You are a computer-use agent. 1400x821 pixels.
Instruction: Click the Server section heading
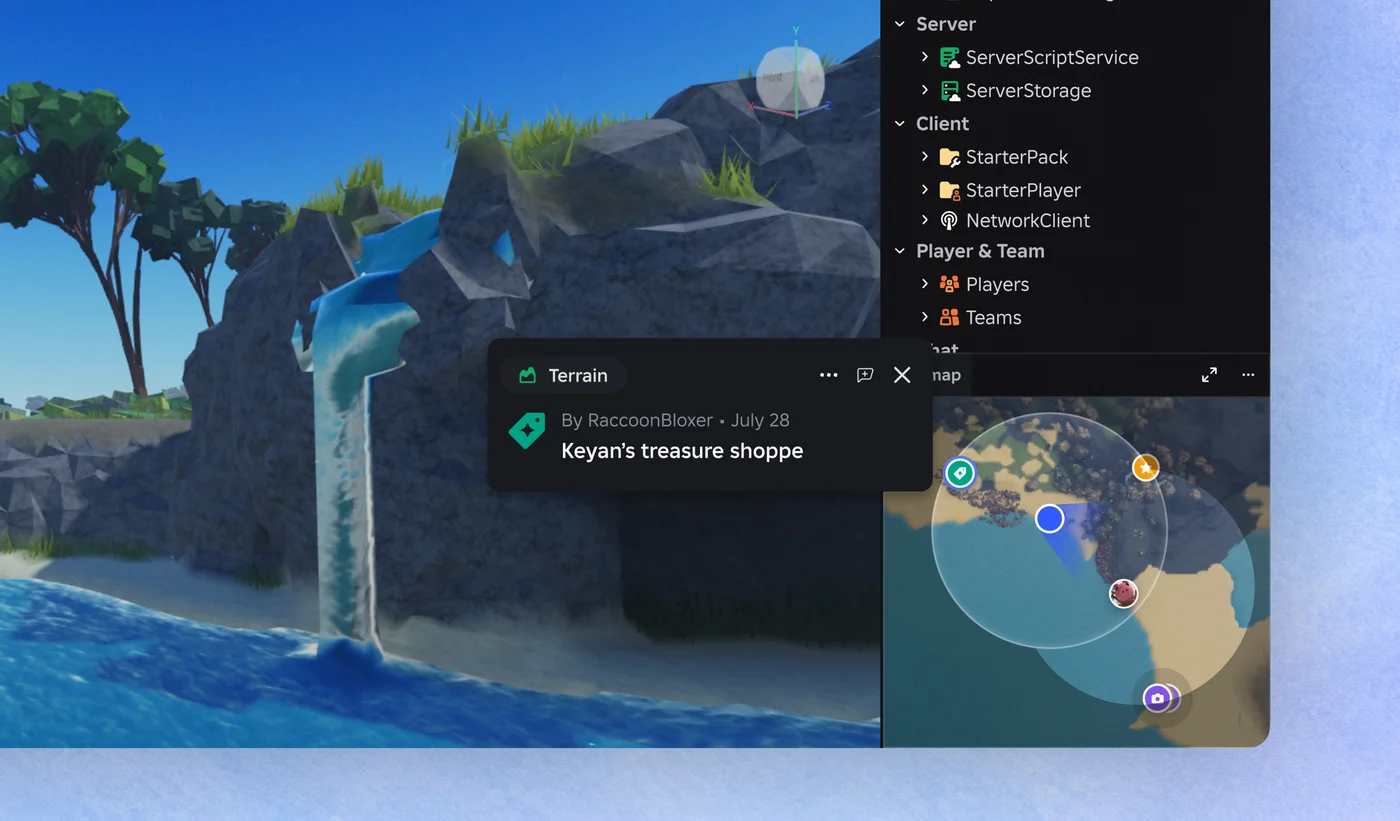tap(946, 24)
